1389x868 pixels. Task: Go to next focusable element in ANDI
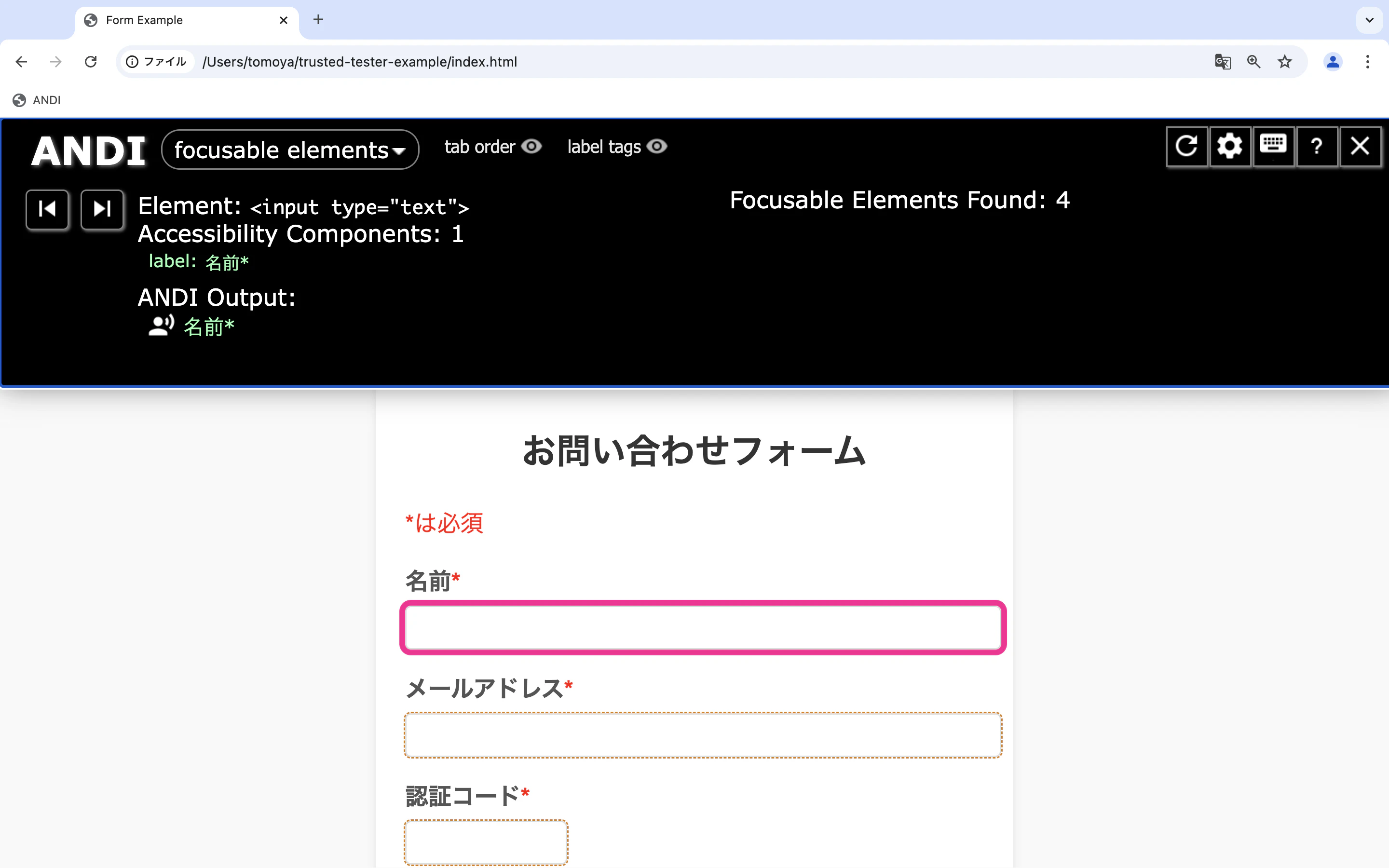click(102, 210)
